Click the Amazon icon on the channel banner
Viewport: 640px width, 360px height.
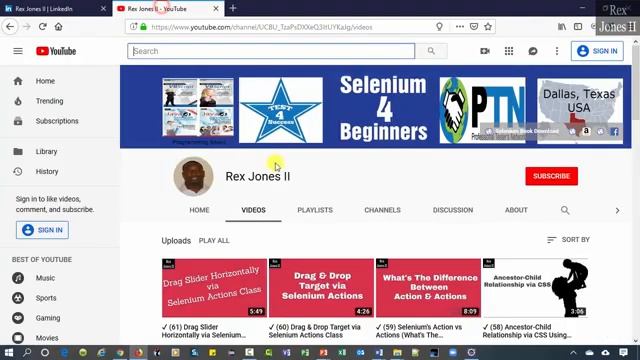coord(586,131)
